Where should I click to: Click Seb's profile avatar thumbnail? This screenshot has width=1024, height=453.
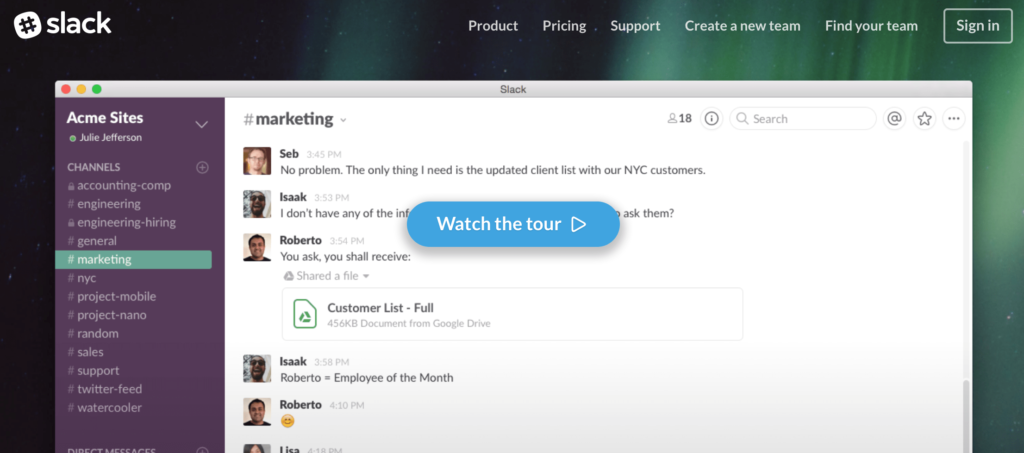click(257, 159)
